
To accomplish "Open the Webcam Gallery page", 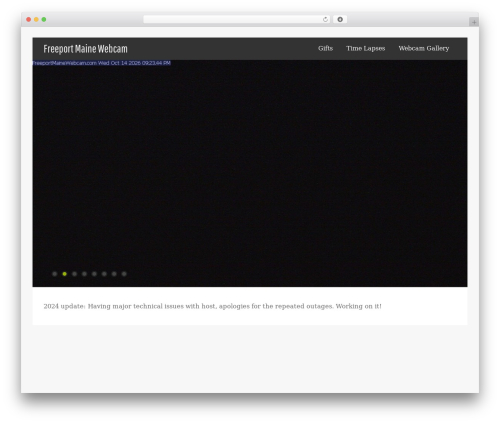I will pos(424,48).
